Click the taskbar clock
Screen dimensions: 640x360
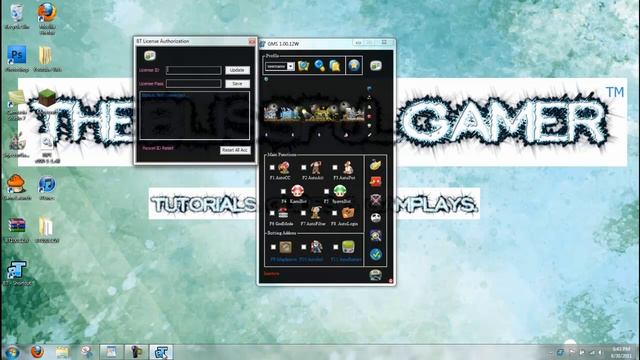point(621,352)
